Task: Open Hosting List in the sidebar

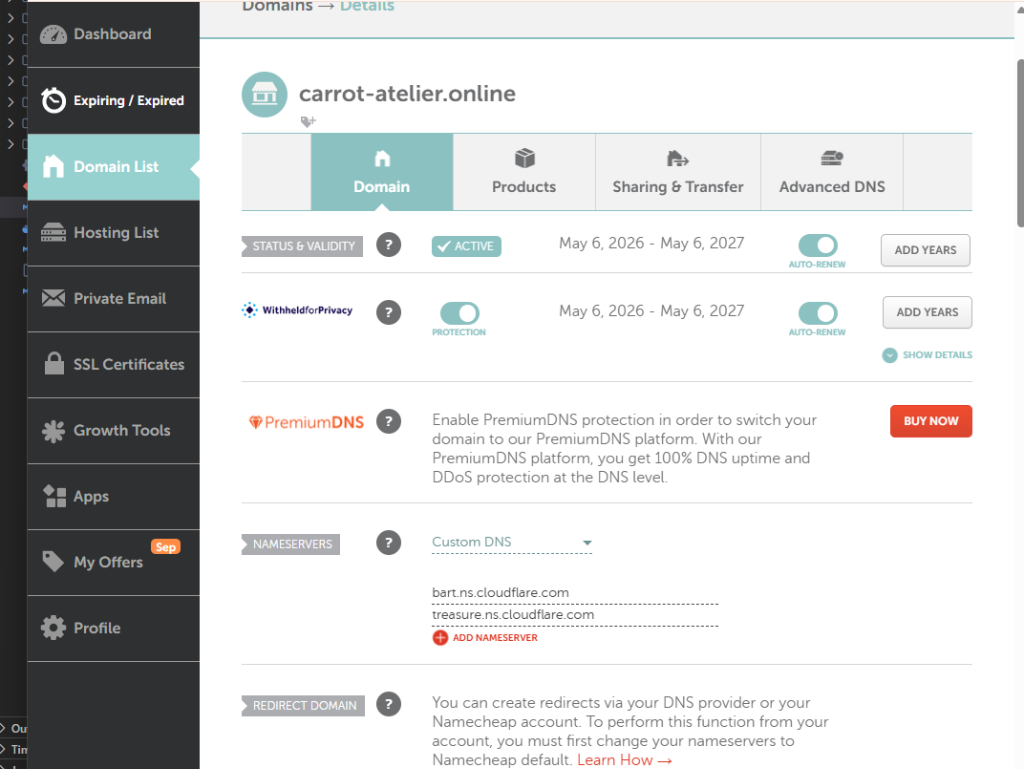Action: (x=114, y=233)
